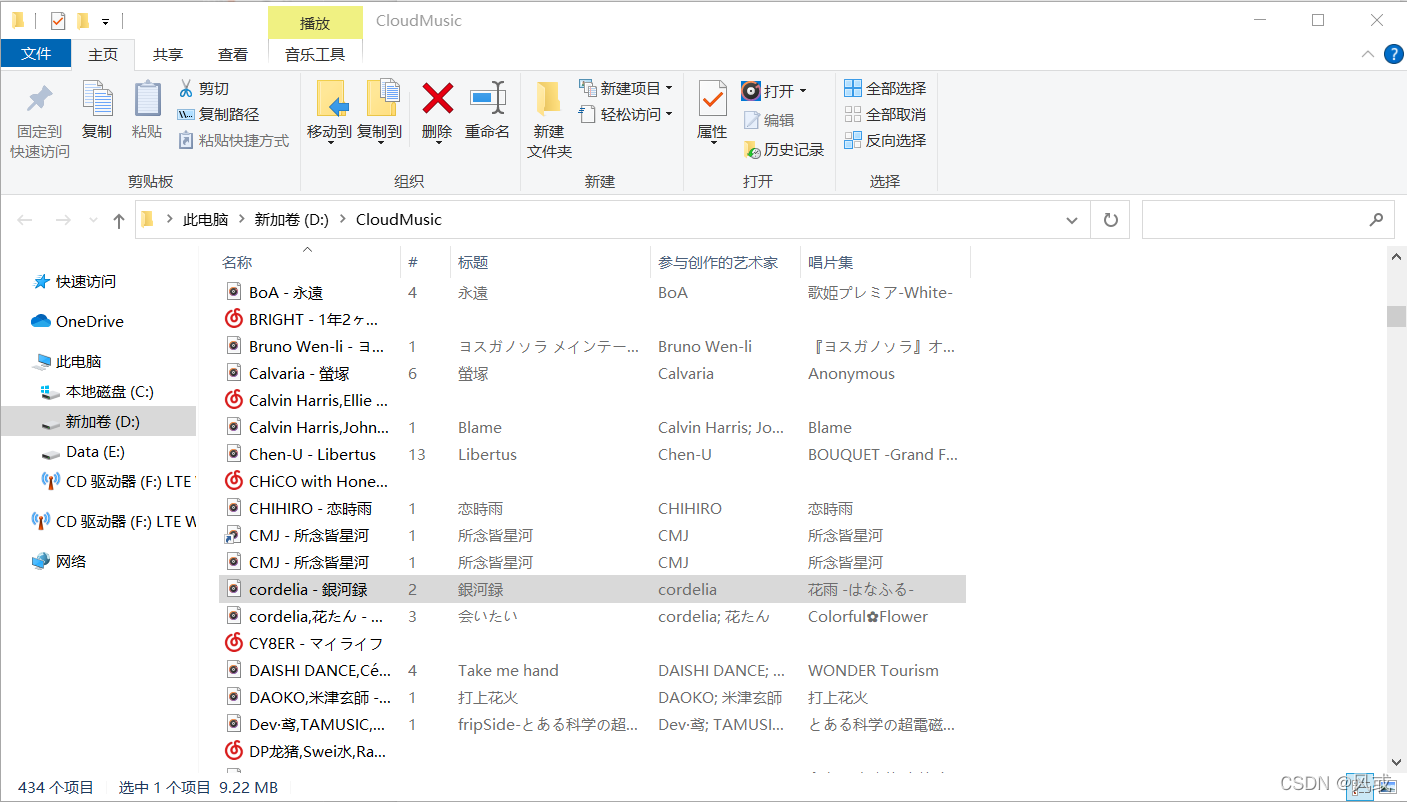Click the vertical scrollbar thumb
Viewport: 1407px width, 802px height.
[x=1396, y=316]
